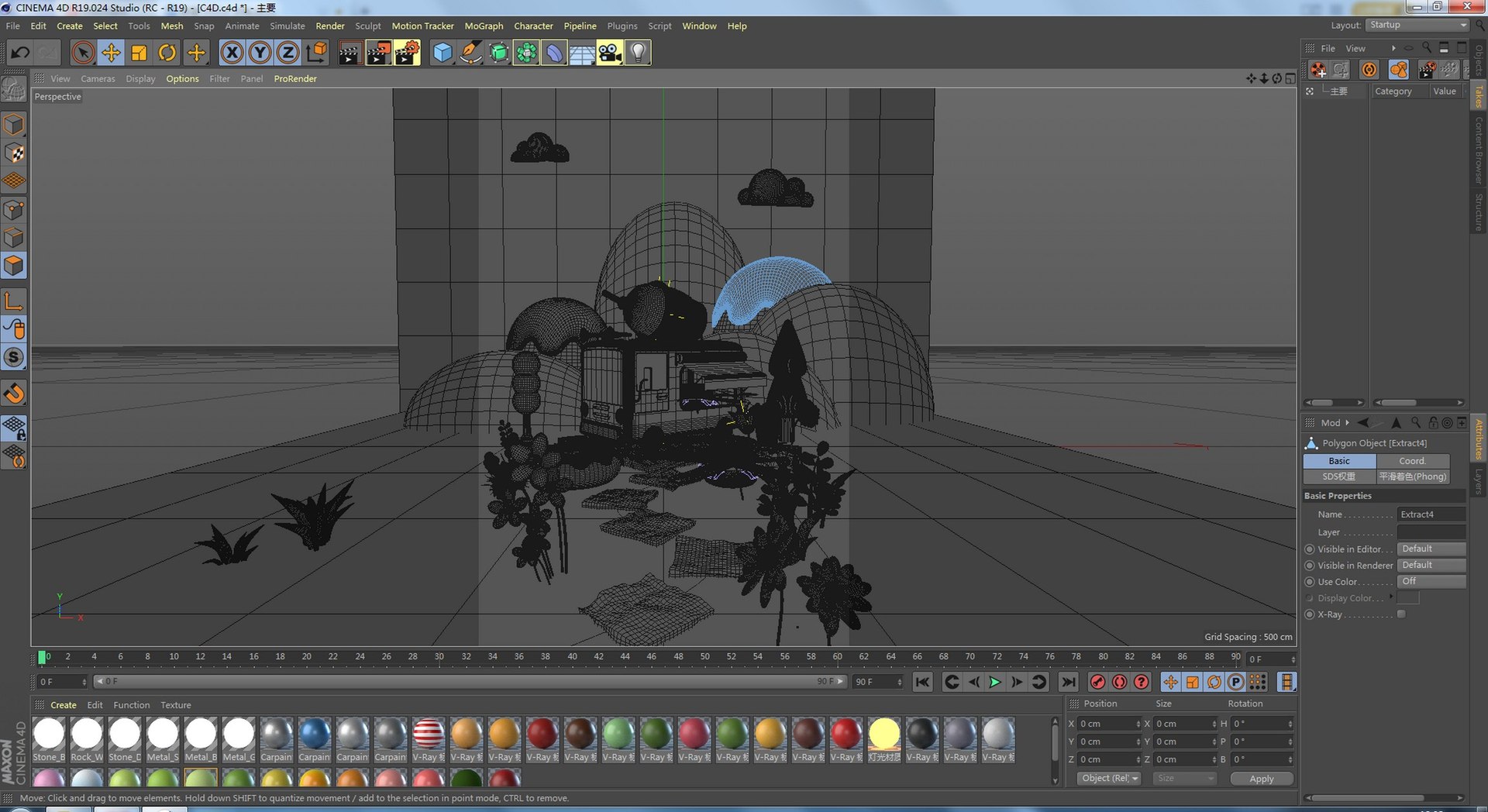Toggle Visible in Editor animation dot
The width and height of the screenshot is (1488, 812).
tap(1310, 549)
